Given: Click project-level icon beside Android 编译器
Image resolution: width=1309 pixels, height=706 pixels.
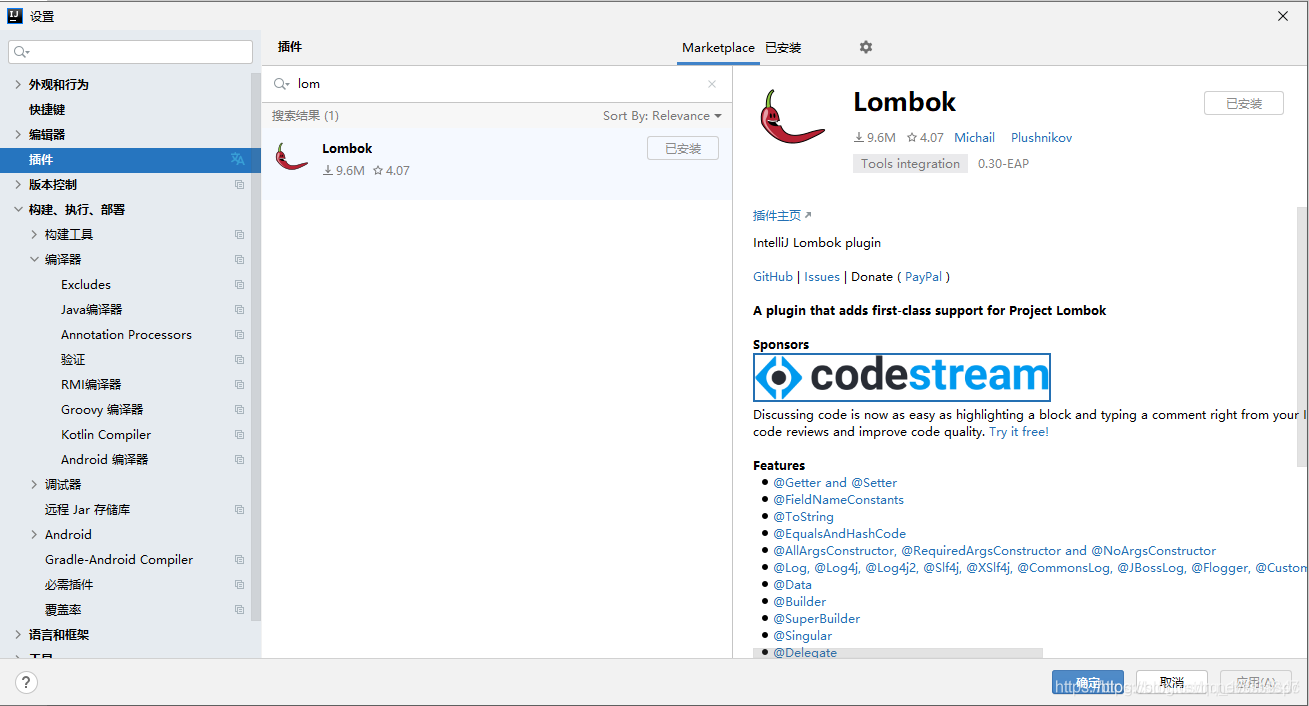Looking at the screenshot, I should pyautogui.click(x=239, y=459).
